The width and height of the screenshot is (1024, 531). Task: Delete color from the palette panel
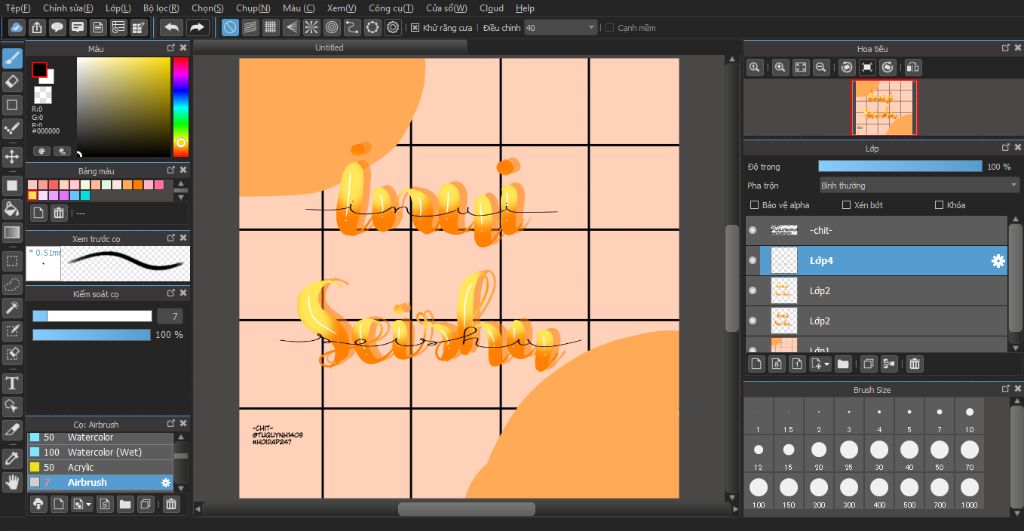(59, 213)
